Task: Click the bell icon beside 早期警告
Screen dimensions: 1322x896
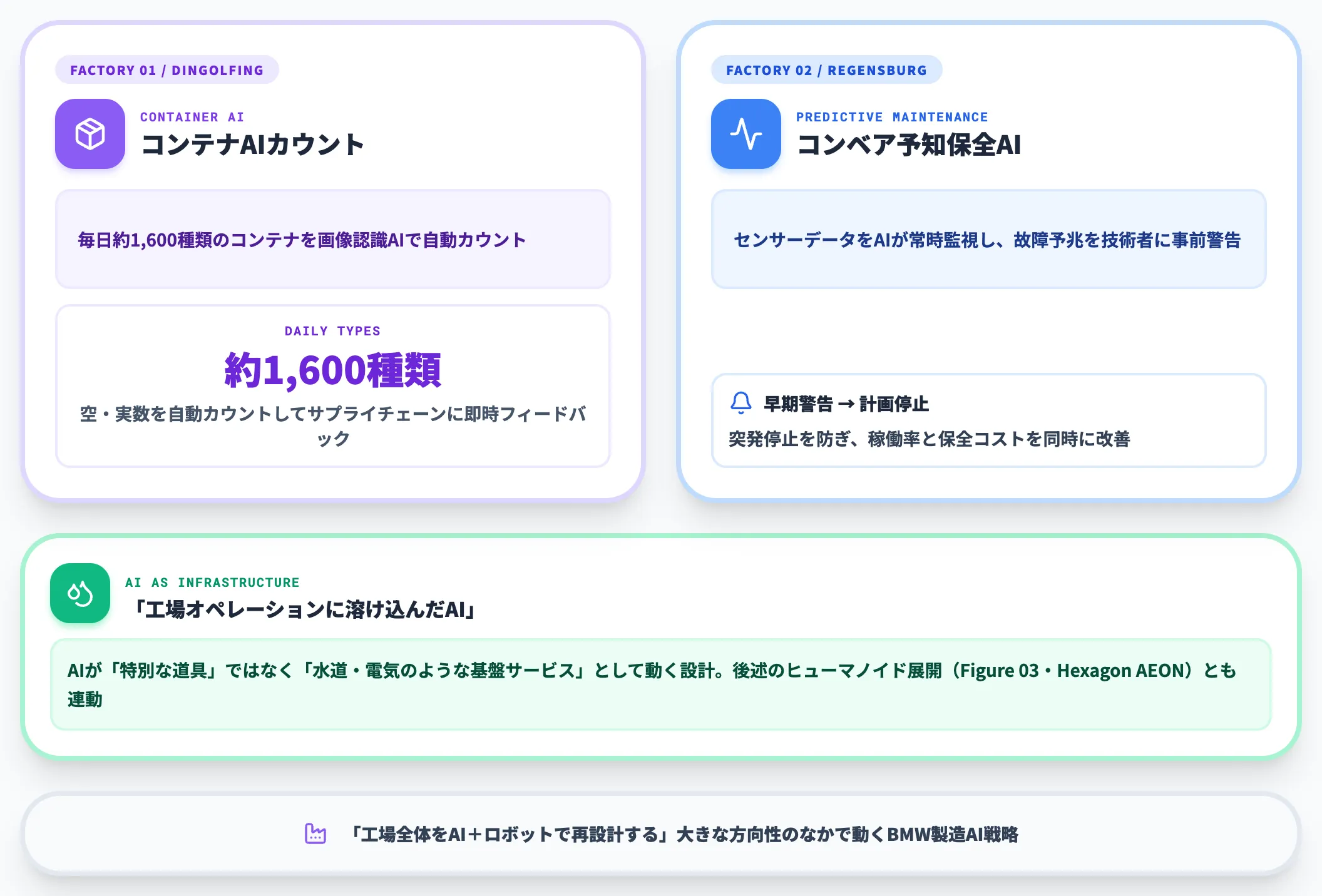Action: [741, 404]
